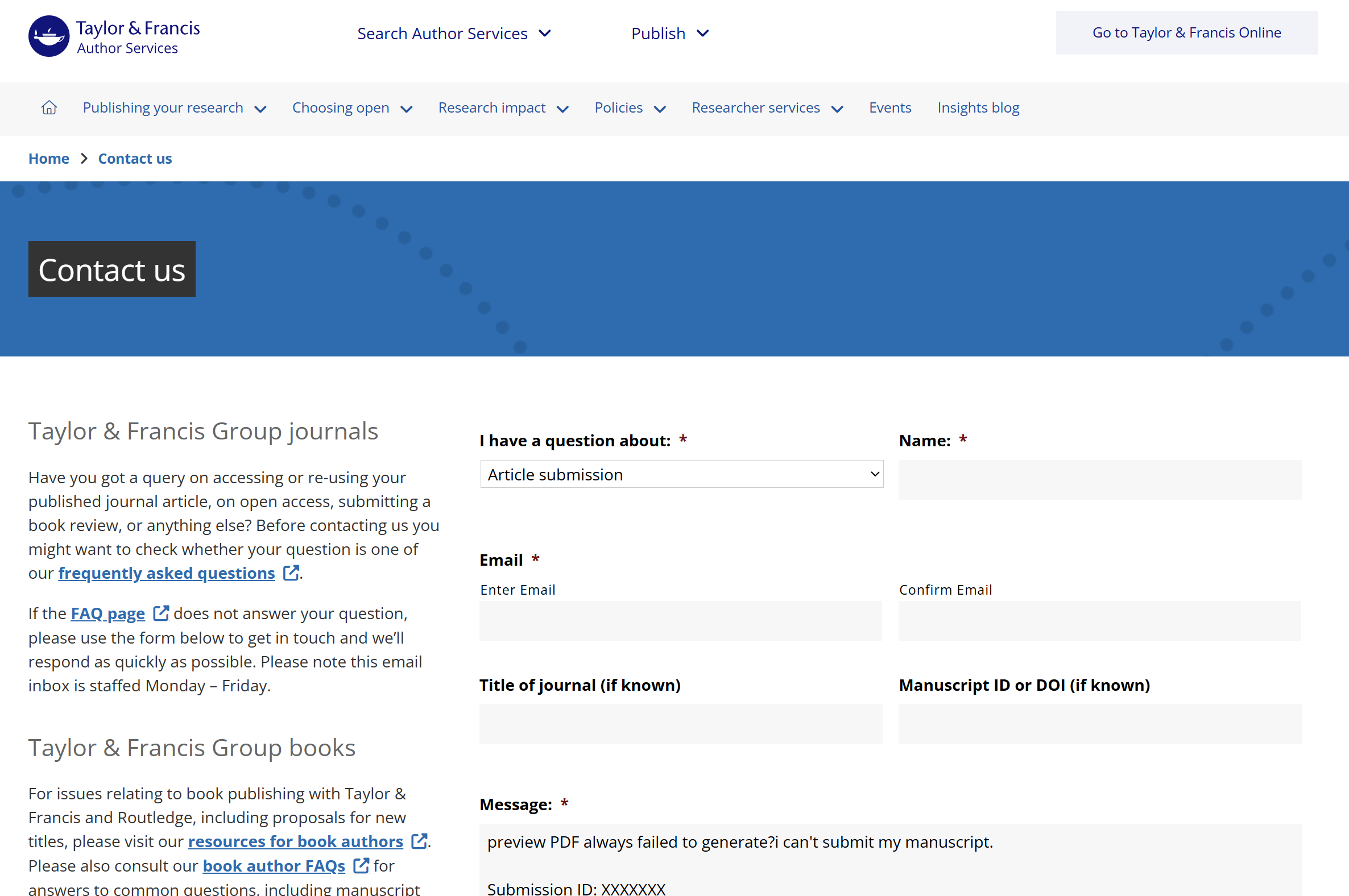This screenshot has height=896, width=1349.
Task: Open the question topic dropdown showing Article submission
Action: pyautogui.click(x=681, y=474)
